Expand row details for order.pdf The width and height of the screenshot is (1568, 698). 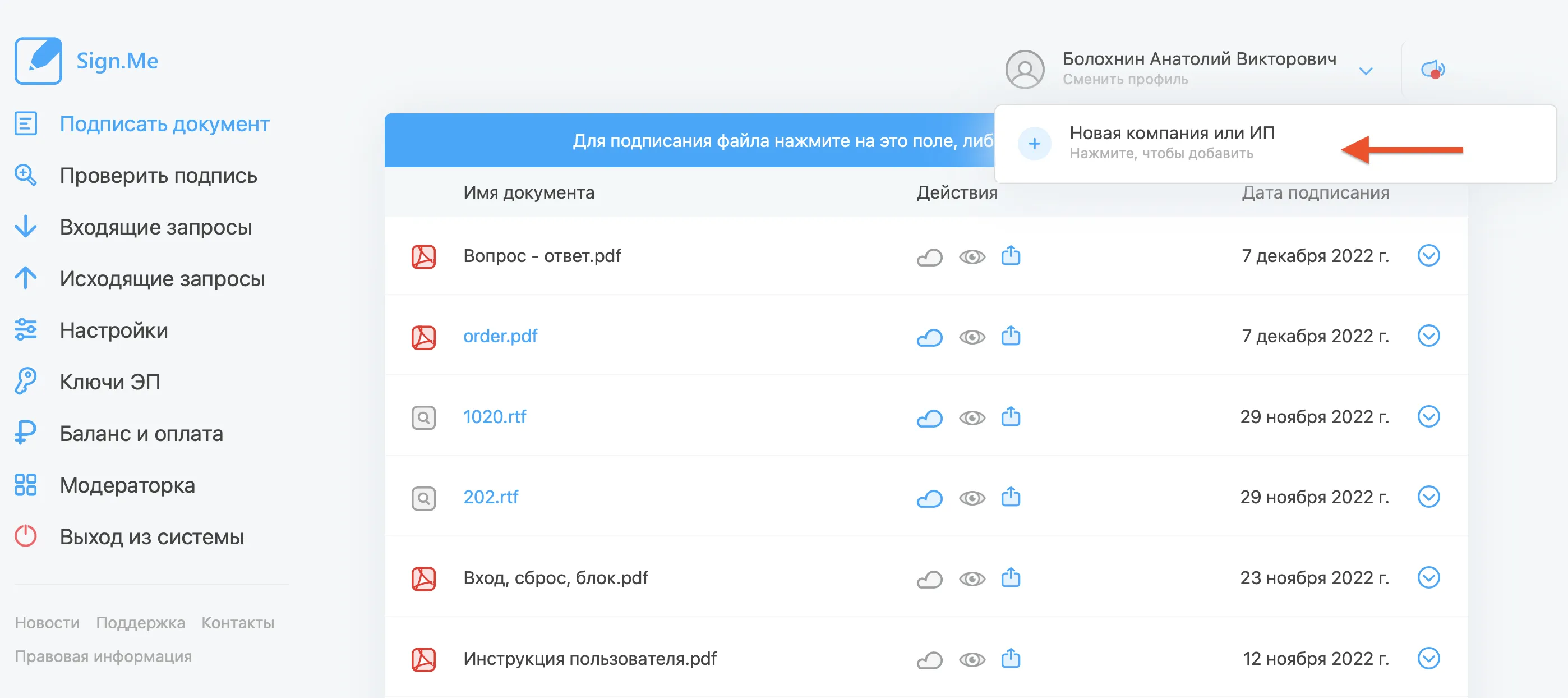[1428, 336]
